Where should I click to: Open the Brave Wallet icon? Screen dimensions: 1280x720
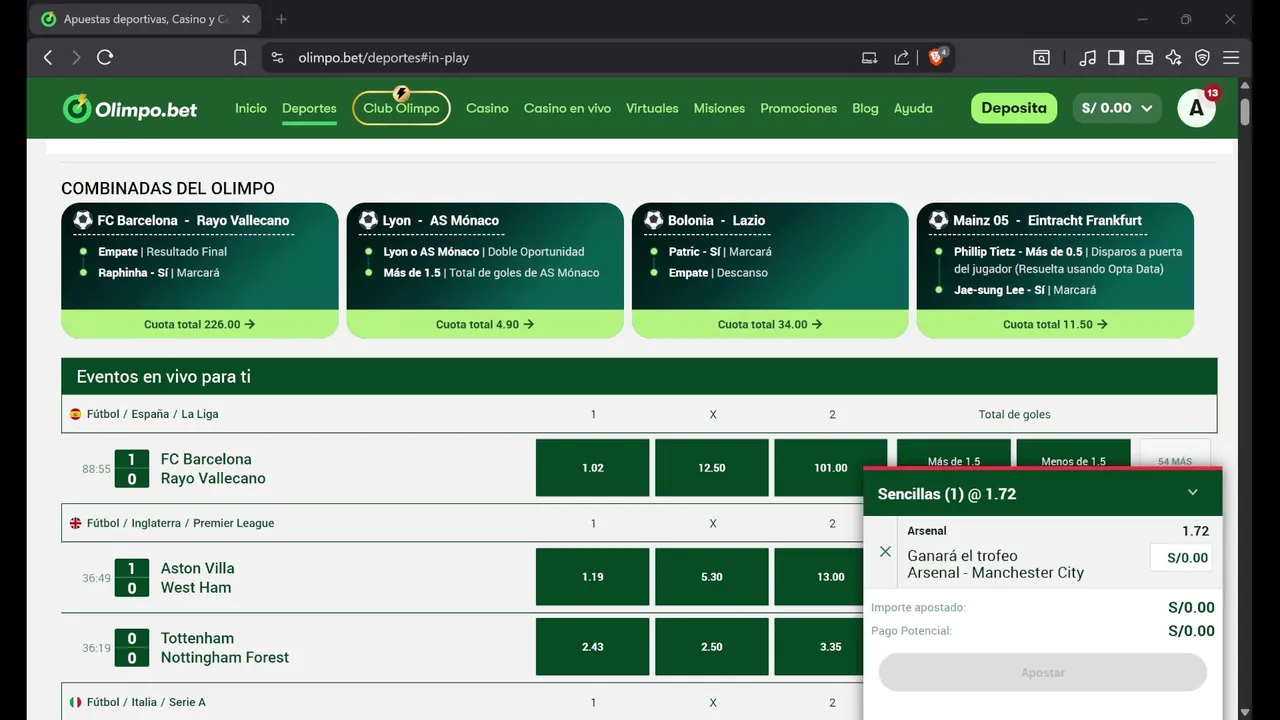1145,58
